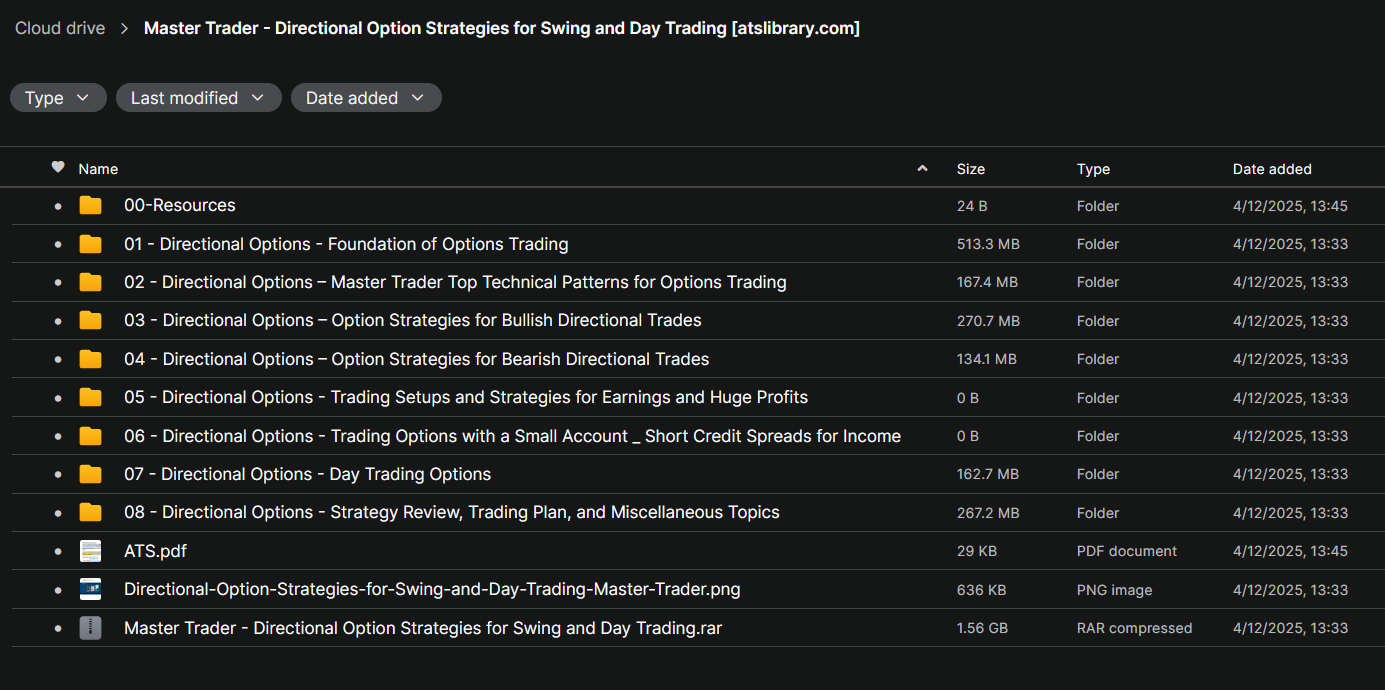Screen dimensions: 1385x690
Task: Click the 1.56 GB size value
Action: pyautogui.click(x=982, y=628)
